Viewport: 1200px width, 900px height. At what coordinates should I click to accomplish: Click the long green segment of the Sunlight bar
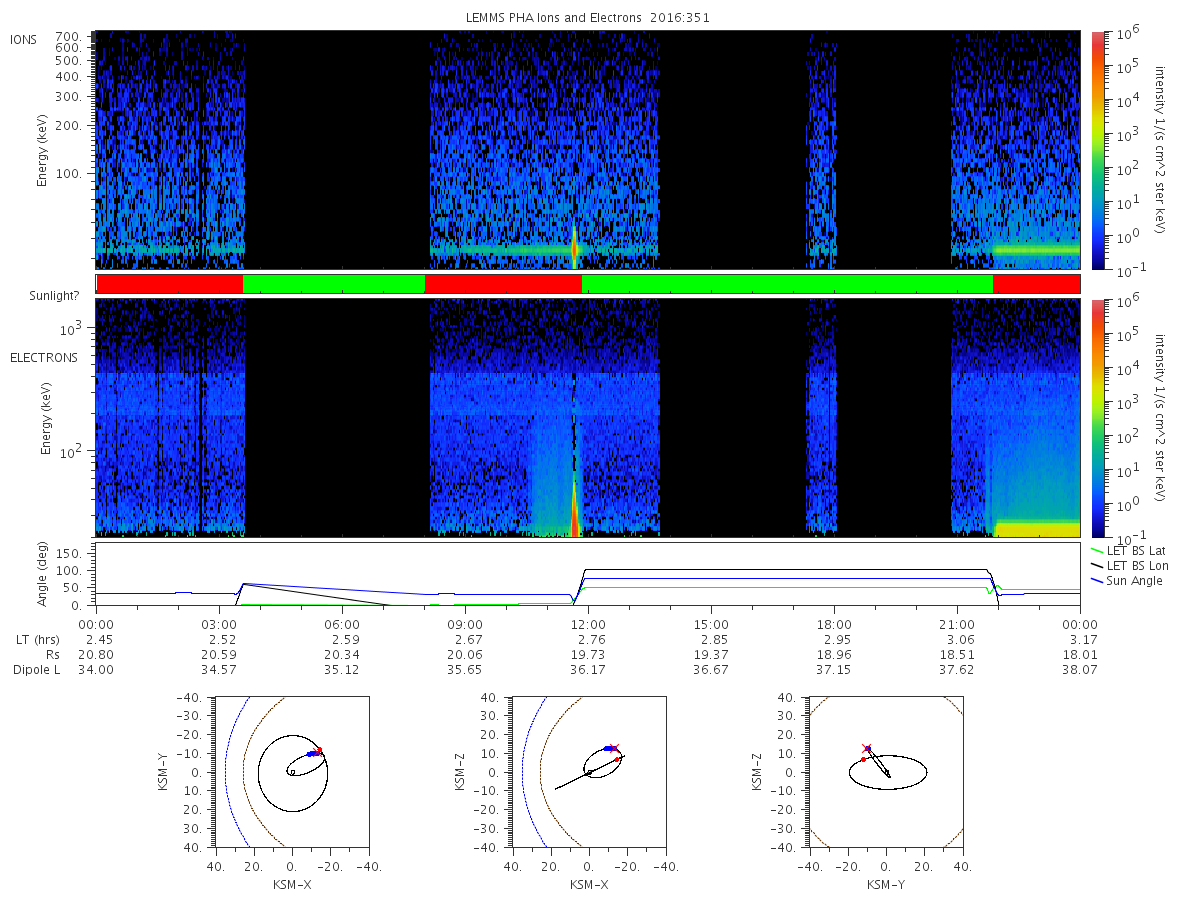(x=787, y=284)
